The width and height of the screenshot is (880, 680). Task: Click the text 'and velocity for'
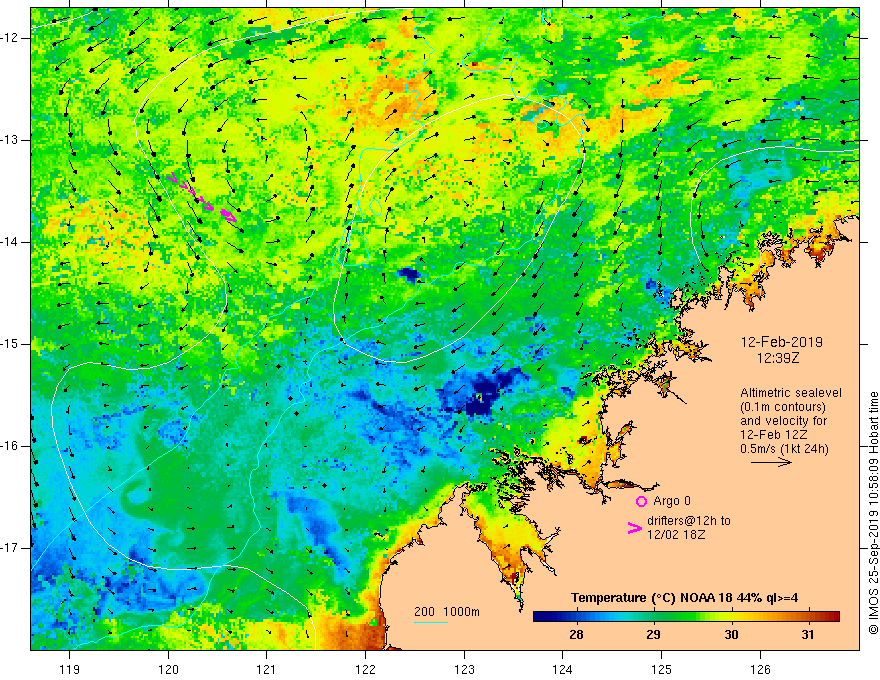[783, 421]
